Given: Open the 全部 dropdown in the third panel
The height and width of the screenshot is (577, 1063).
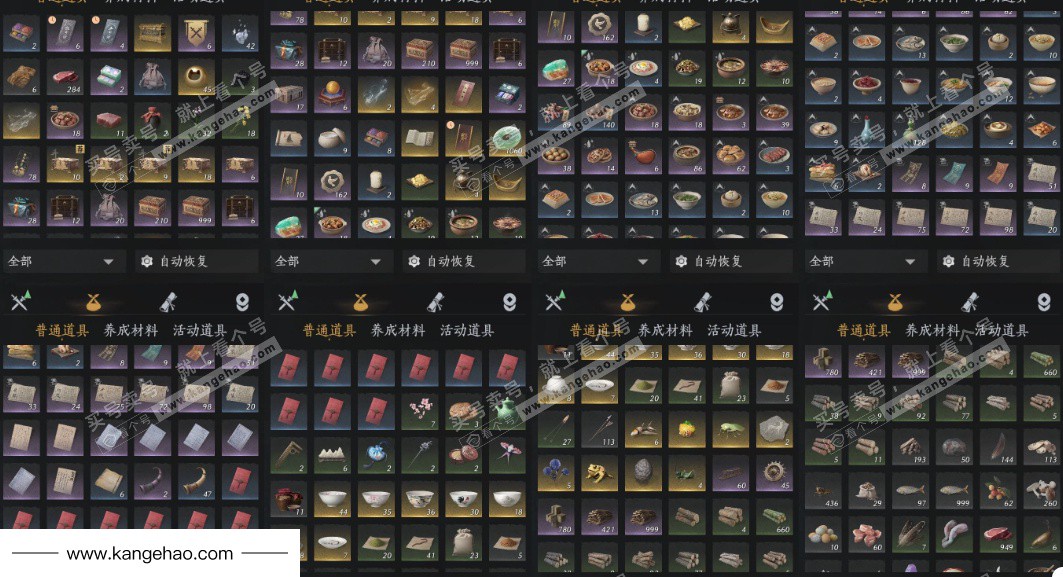Looking at the screenshot, I should click(598, 261).
